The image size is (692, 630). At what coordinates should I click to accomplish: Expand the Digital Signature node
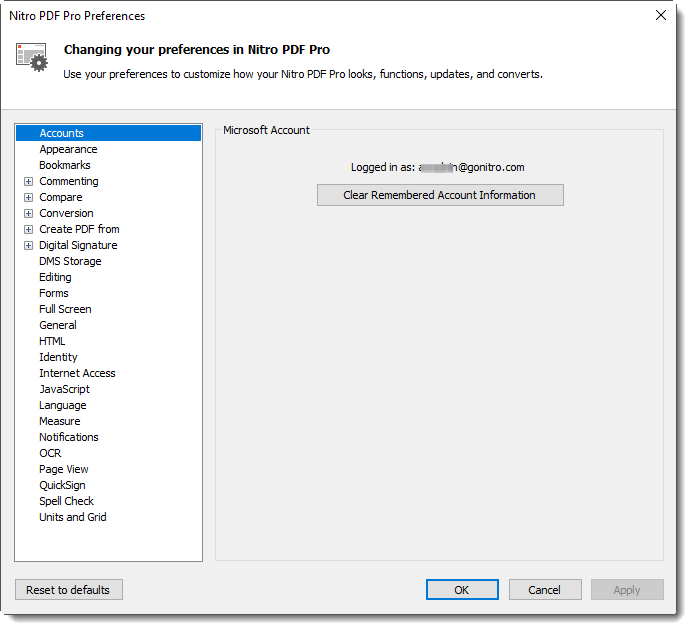click(x=28, y=246)
